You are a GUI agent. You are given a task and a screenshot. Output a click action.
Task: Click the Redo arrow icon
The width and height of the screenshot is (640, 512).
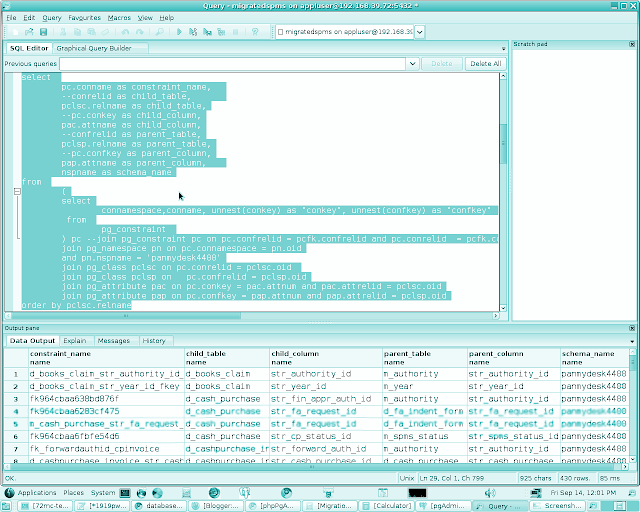click(x=140, y=32)
